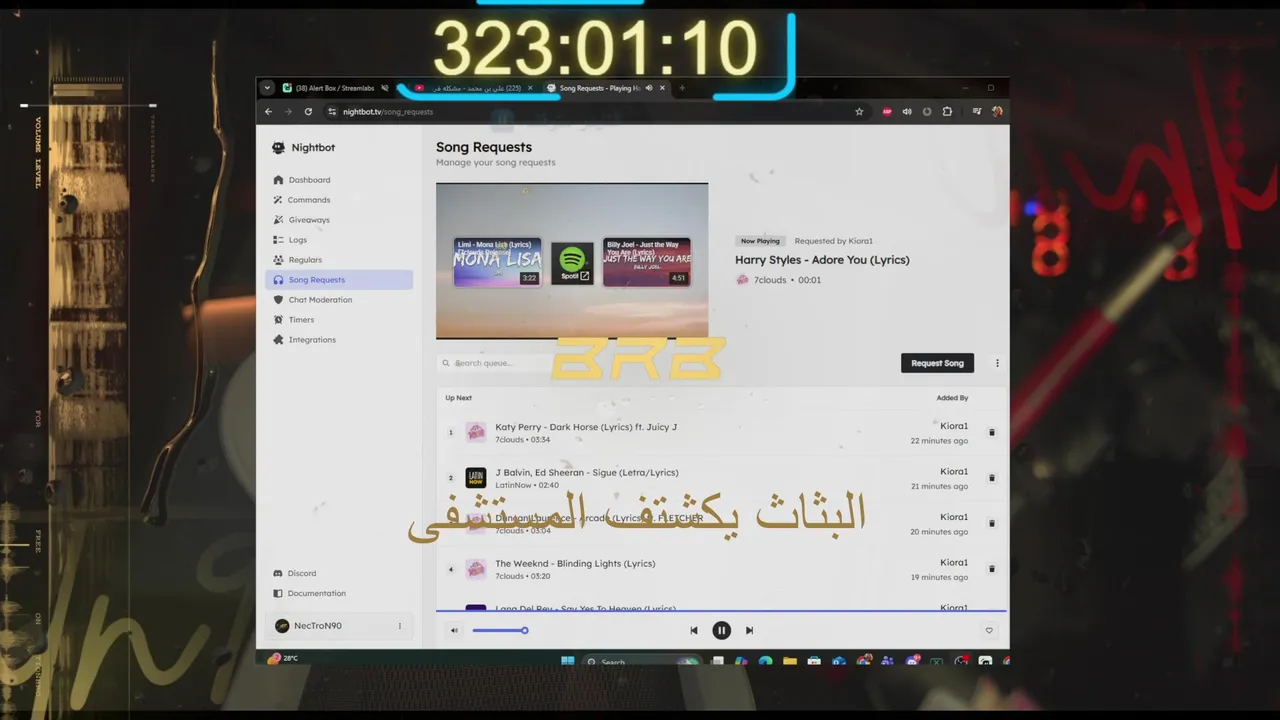Click the red ABP extension icon

(x=887, y=112)
